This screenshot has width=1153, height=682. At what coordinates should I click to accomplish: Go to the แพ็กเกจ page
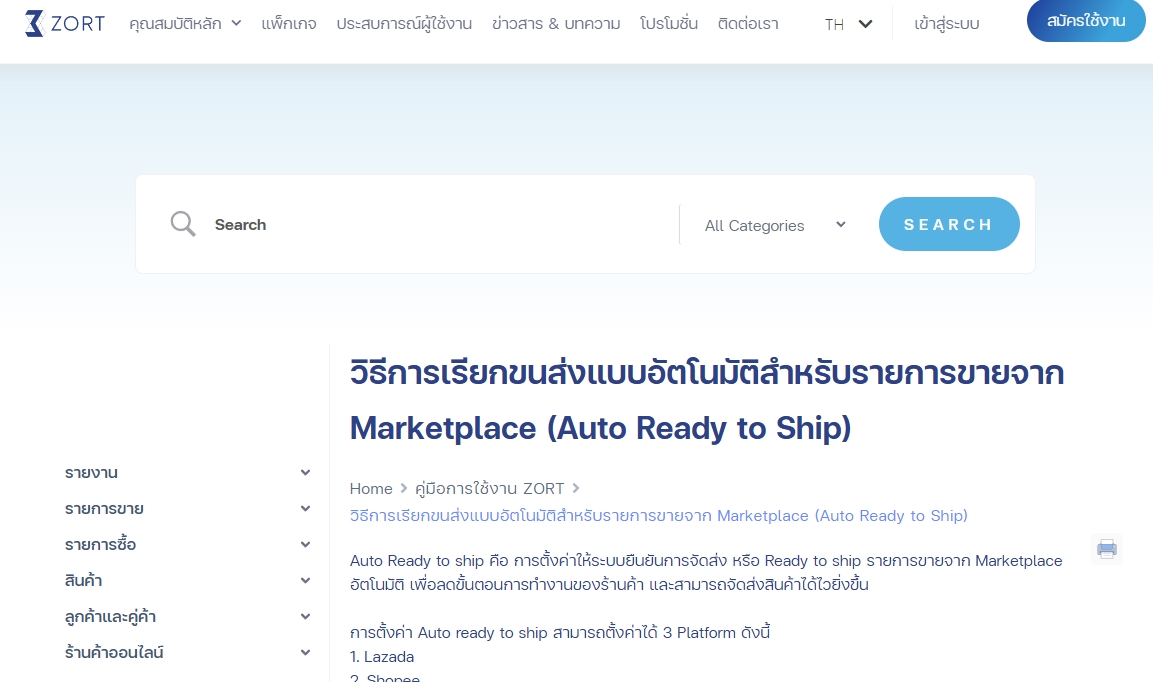(289, 23)
